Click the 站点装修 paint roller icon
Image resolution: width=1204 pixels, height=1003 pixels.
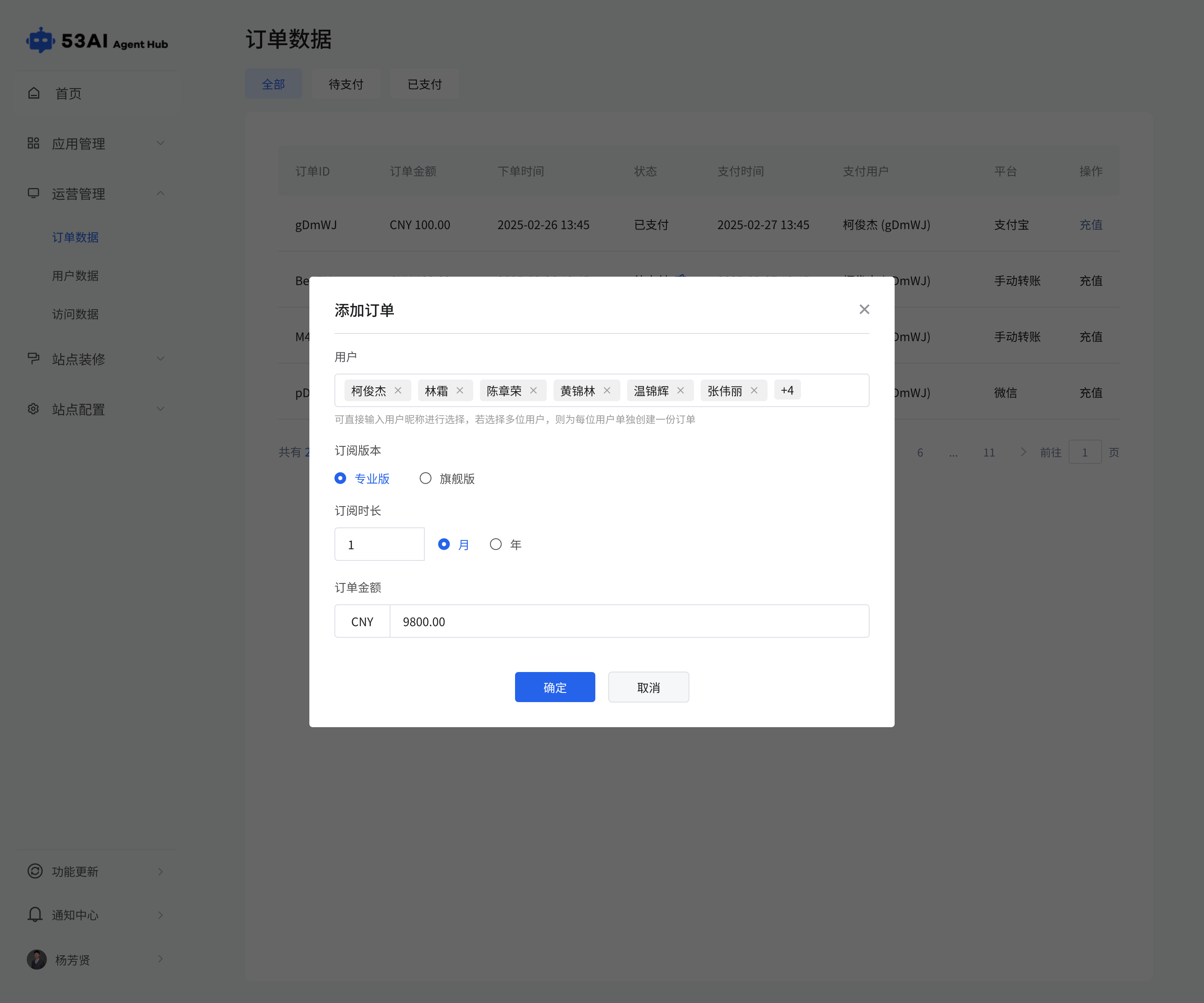coord(33,358)
